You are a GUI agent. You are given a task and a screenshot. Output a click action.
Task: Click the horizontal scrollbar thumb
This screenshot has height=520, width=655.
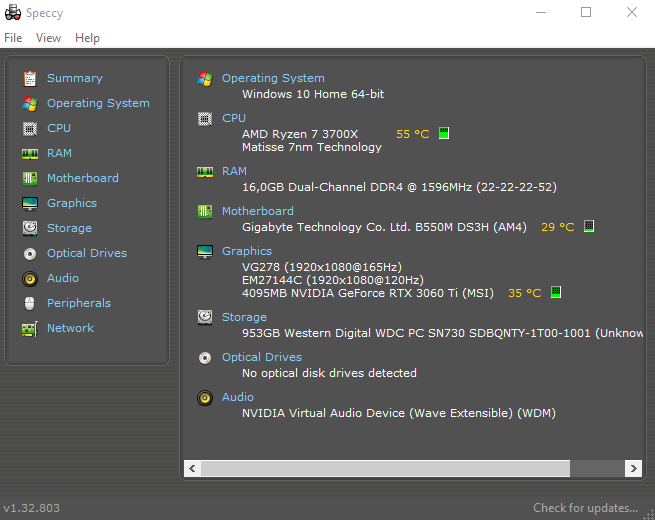(385, 469)
